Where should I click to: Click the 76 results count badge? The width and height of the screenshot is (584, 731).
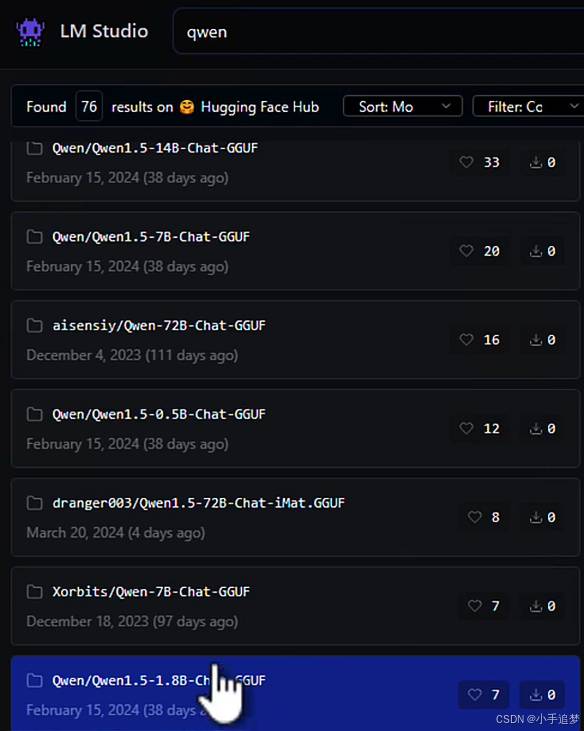pyautogui.click(x=89, y=106)
